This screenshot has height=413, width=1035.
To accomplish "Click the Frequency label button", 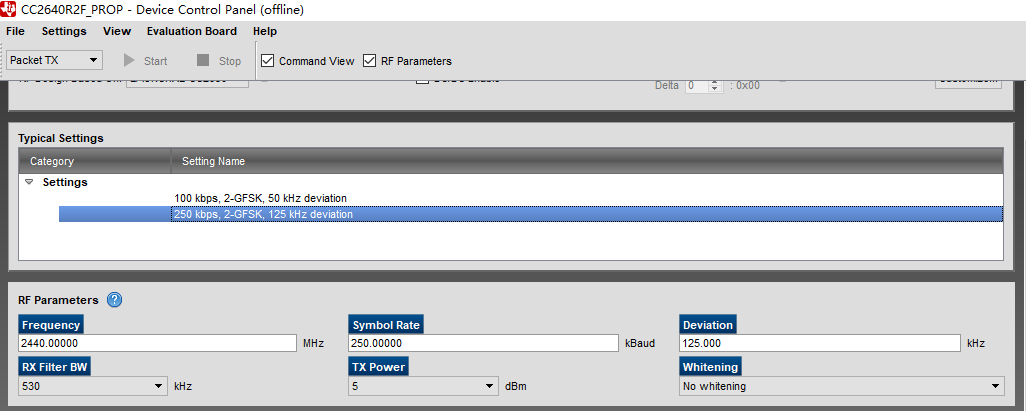I will tap(51, 325).
